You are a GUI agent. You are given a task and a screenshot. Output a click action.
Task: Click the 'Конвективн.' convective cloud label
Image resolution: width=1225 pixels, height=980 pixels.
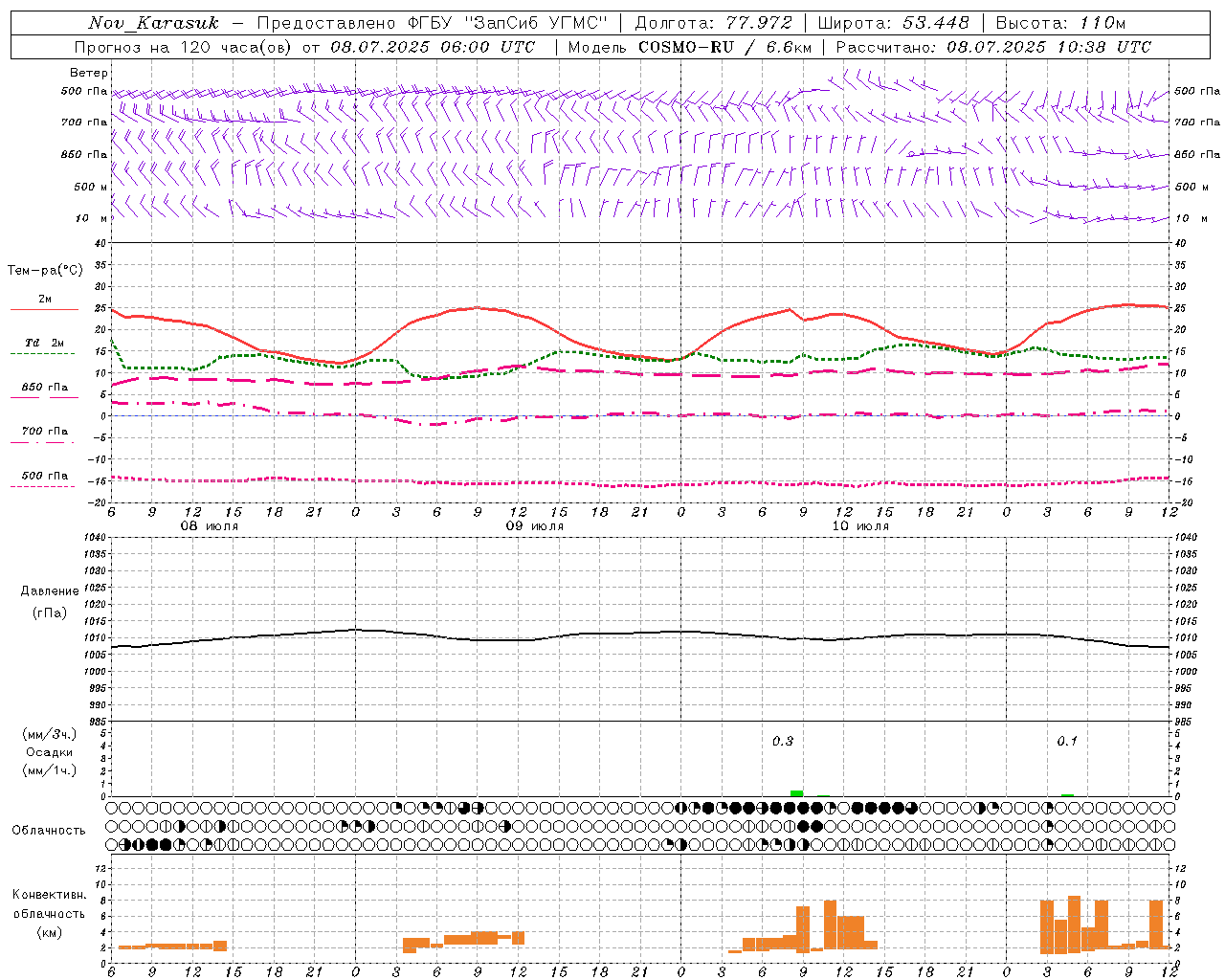pos(49,895)
